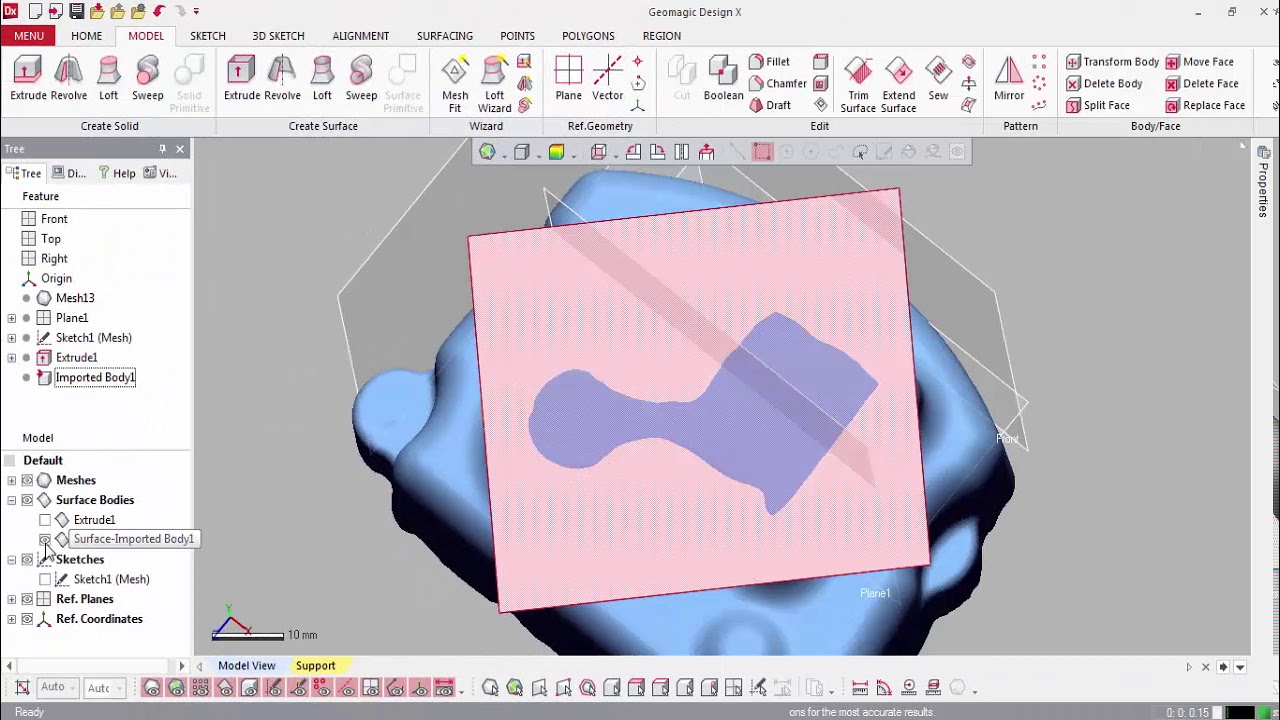The image size is (1280, 720).
Task: Apply a Chamfer edit
Action: pos(778,84)
